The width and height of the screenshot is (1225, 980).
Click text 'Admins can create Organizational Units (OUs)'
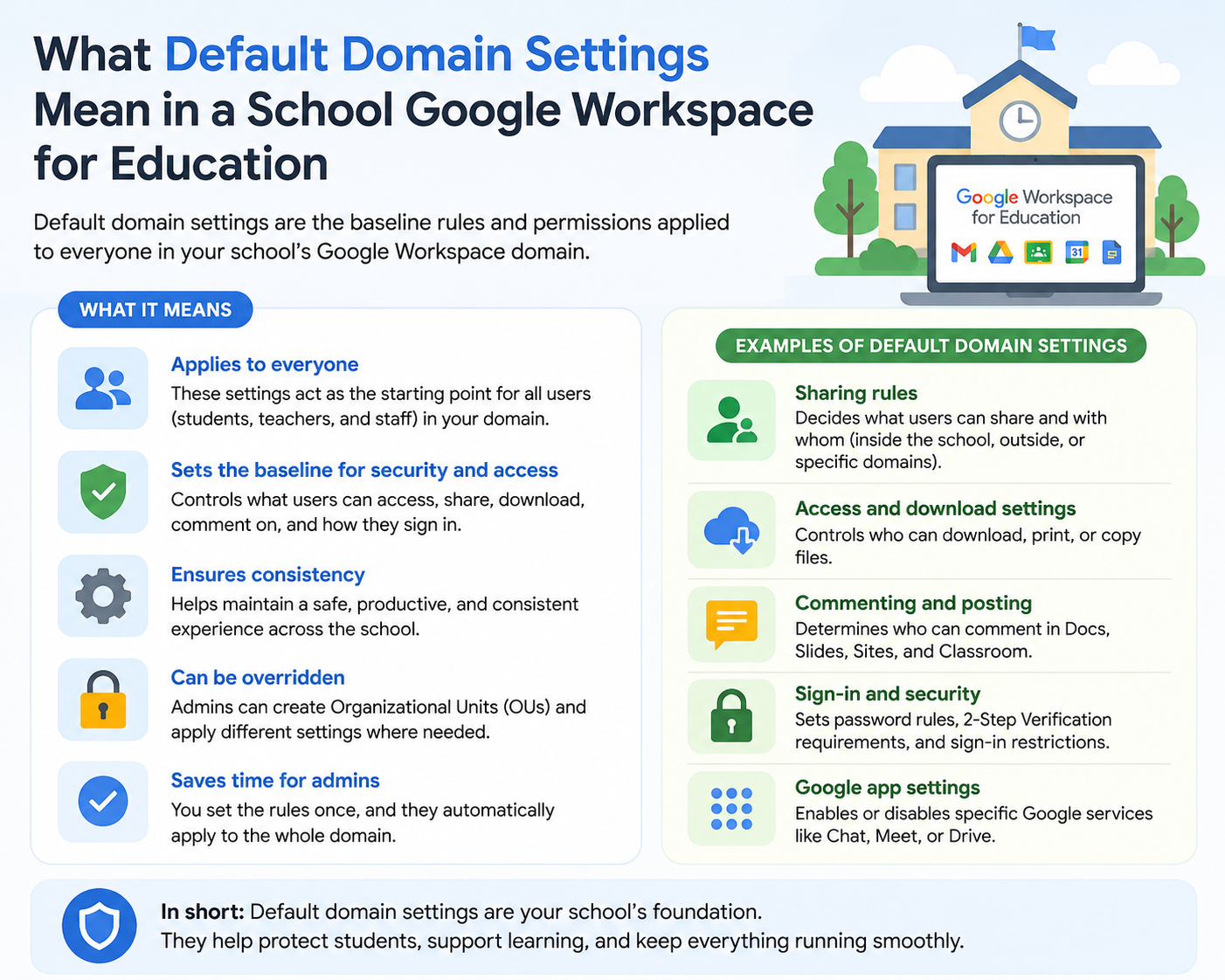pos(362,707)
